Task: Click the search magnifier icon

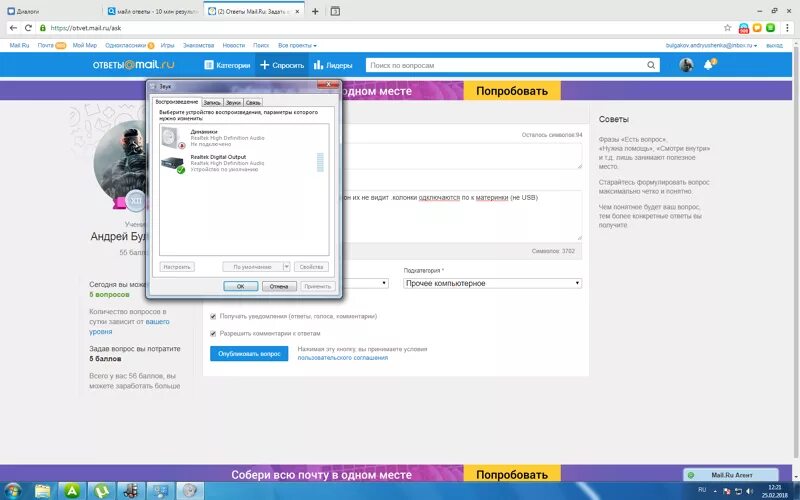Action: 651,65
